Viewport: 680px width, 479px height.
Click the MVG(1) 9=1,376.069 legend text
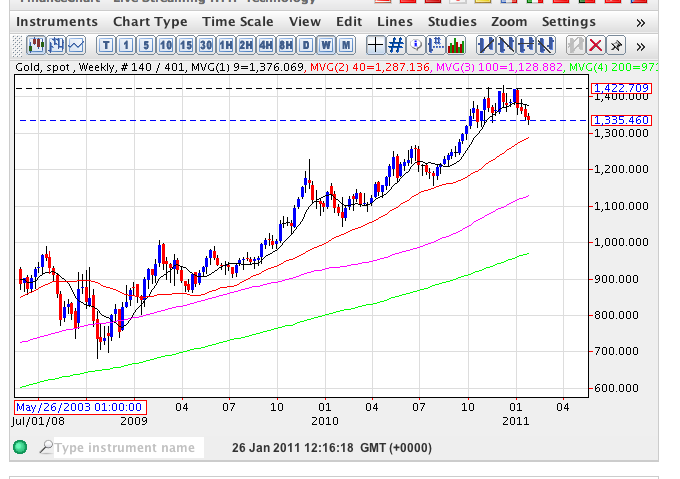(247, 67)
